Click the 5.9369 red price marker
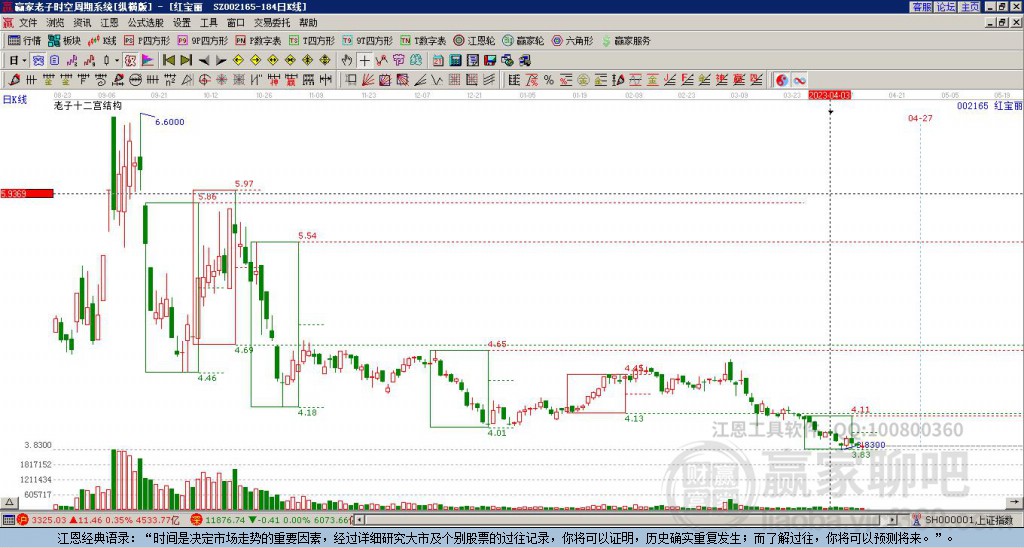 [27, 194]
